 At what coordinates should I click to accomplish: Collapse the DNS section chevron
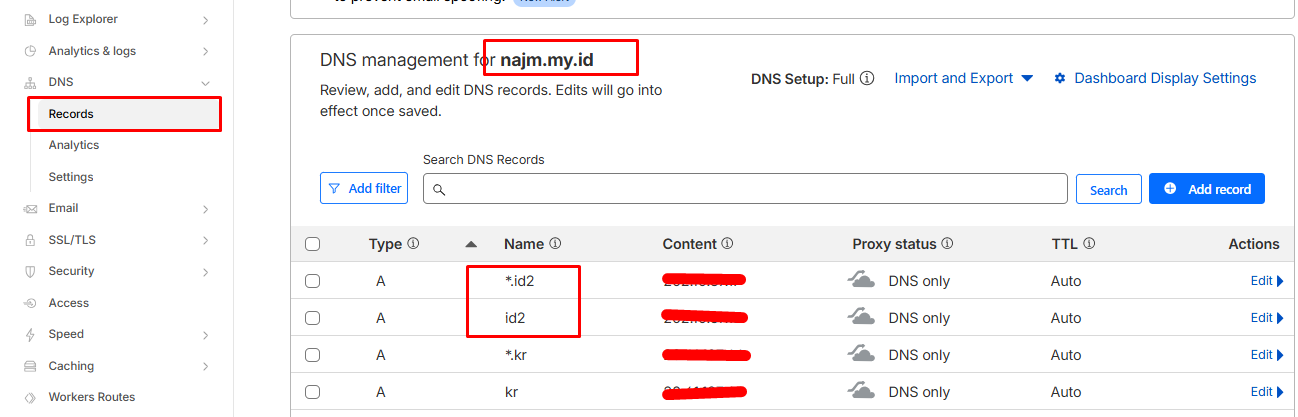205,82
